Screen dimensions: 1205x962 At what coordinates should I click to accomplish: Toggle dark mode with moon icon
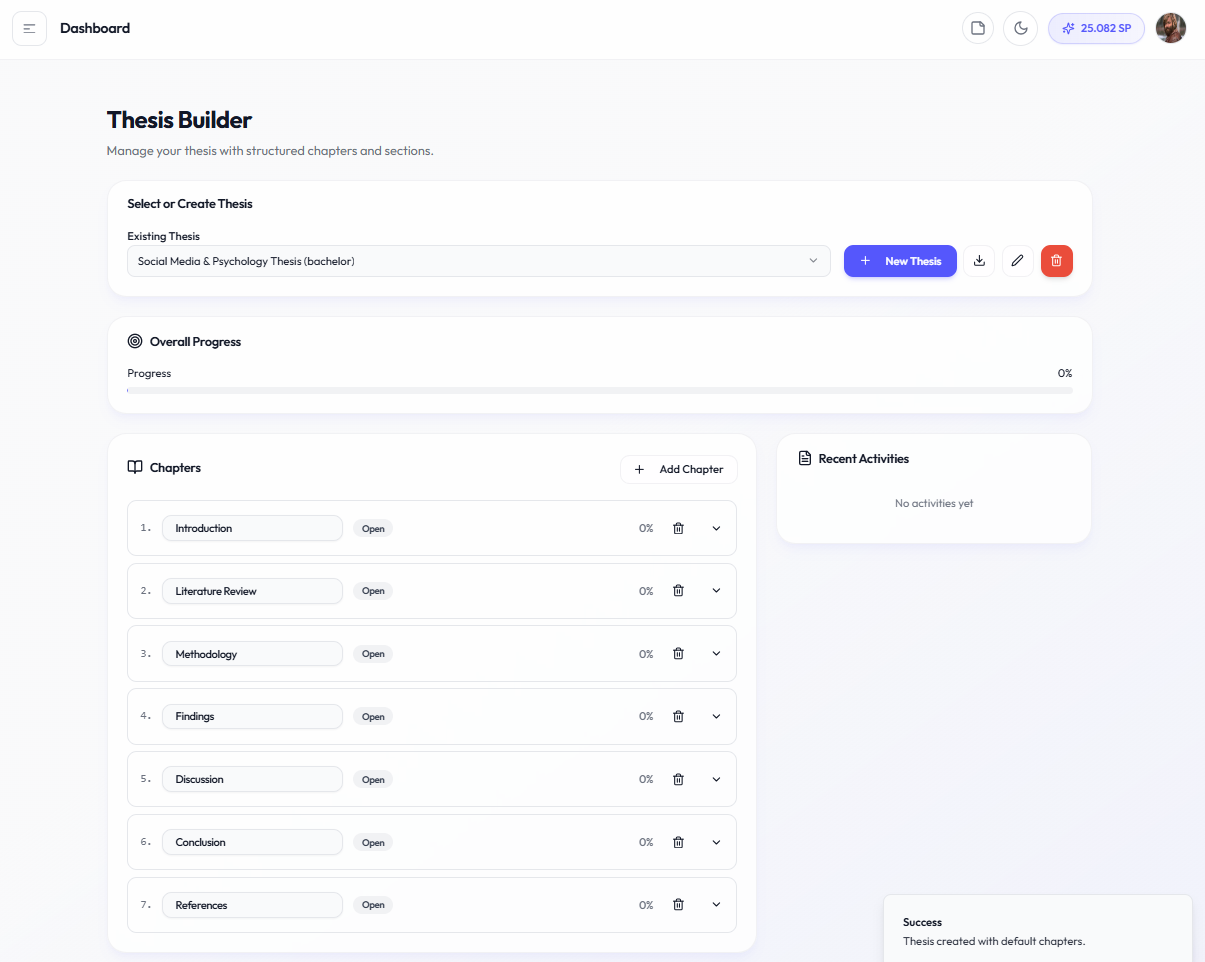pyautogui.click(x=1020, y=28)
